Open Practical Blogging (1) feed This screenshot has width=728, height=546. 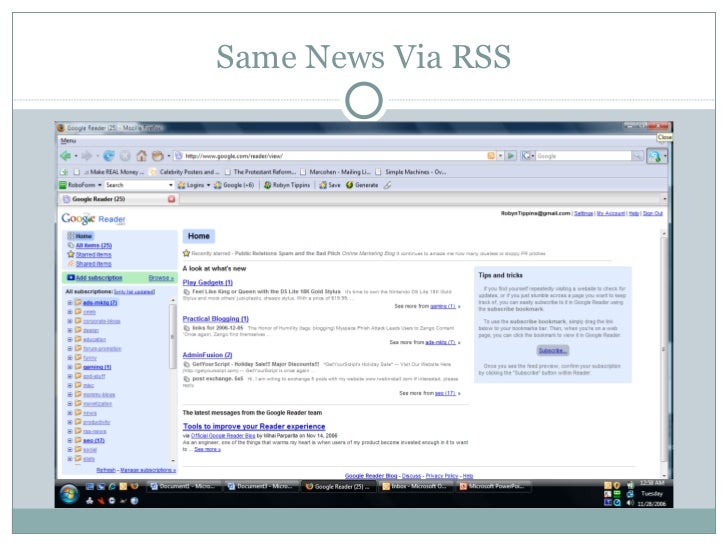coord(215,319)
